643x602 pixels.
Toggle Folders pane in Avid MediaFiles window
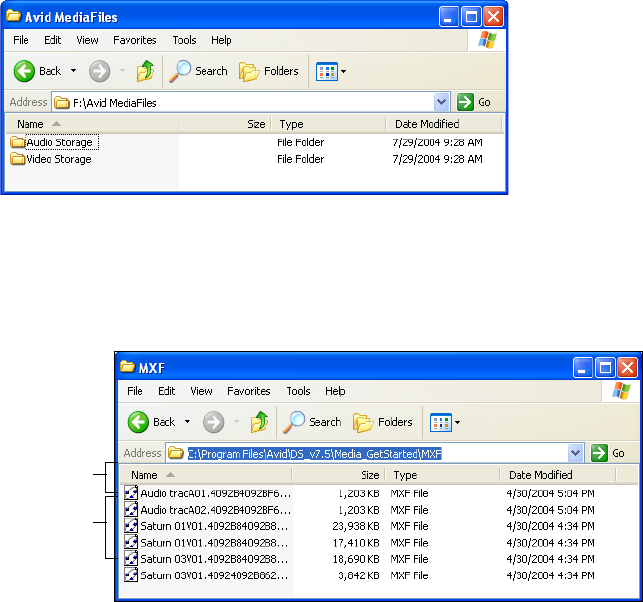coord(269,71)
